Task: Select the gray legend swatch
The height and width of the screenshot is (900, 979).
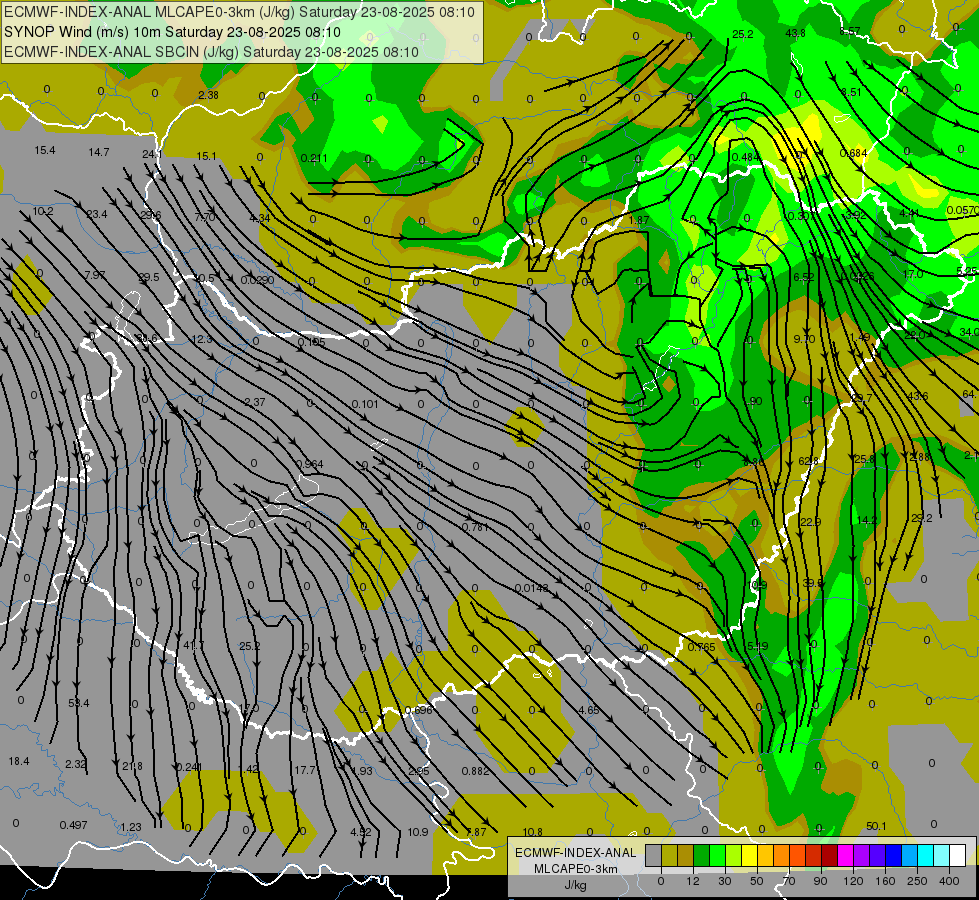Action: coord(653,855)
